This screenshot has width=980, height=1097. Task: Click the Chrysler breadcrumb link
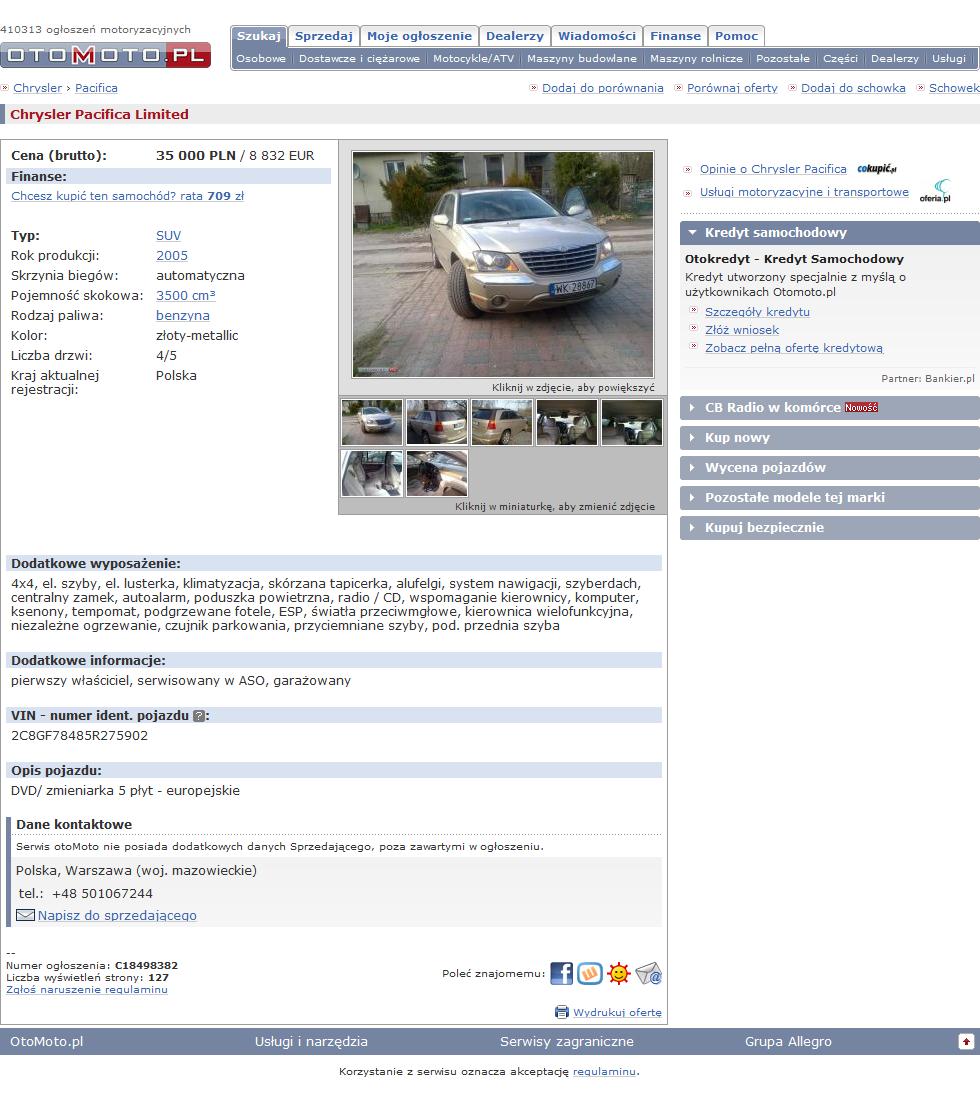(38, 88)
